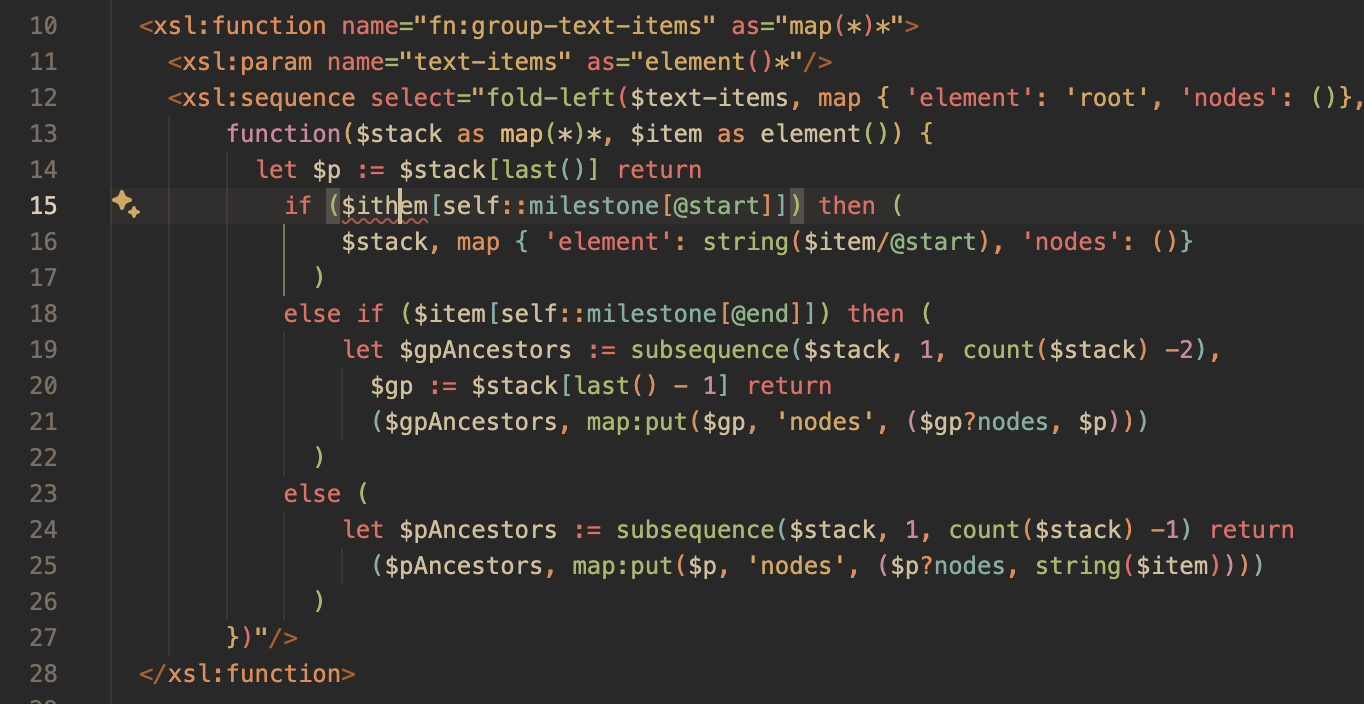The width and height of the screenshot is (1364, 704).
Task: Click the opening xsl:function tag name
Action: [x=240, y=25]
